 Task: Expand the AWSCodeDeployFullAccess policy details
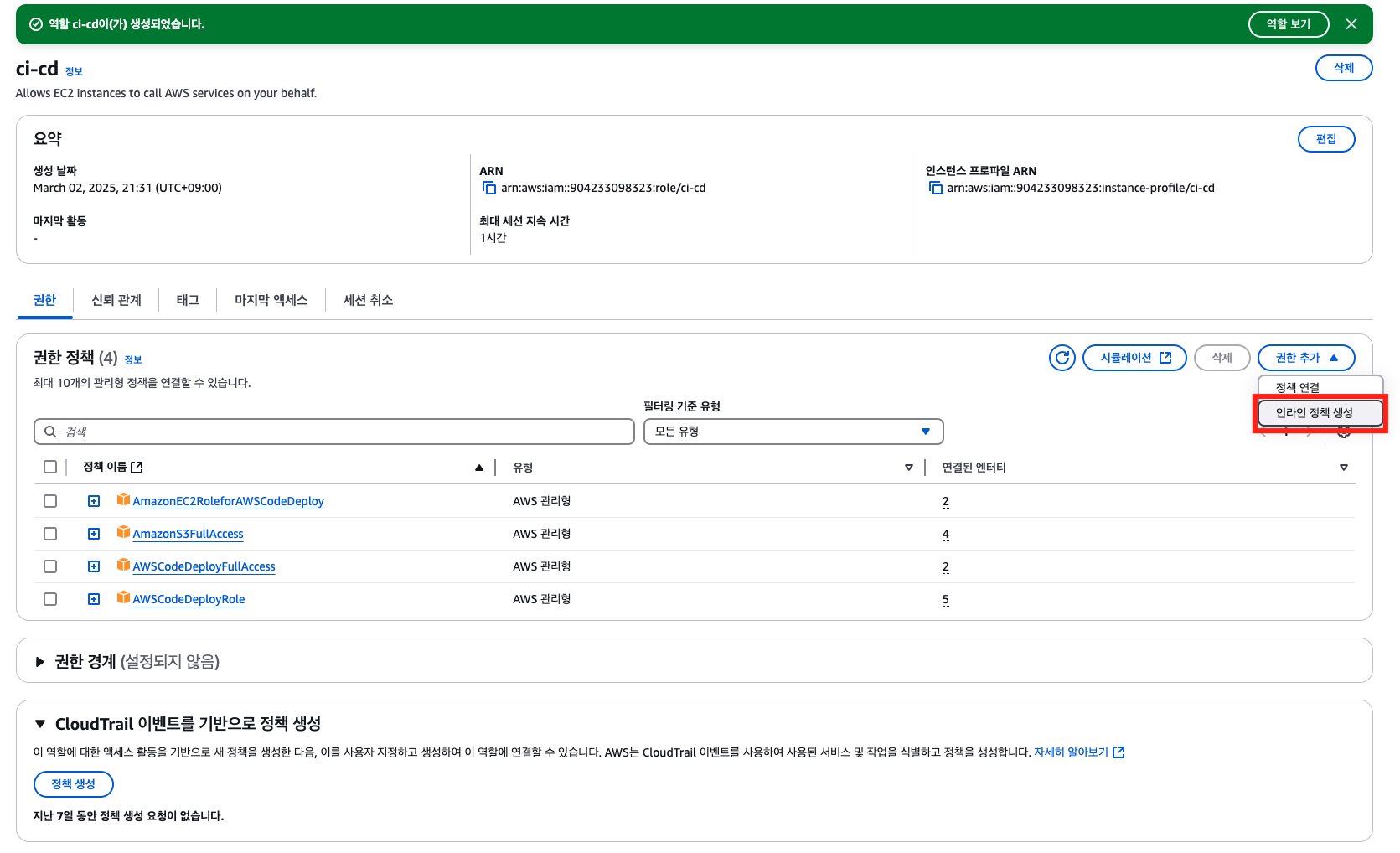94,566
